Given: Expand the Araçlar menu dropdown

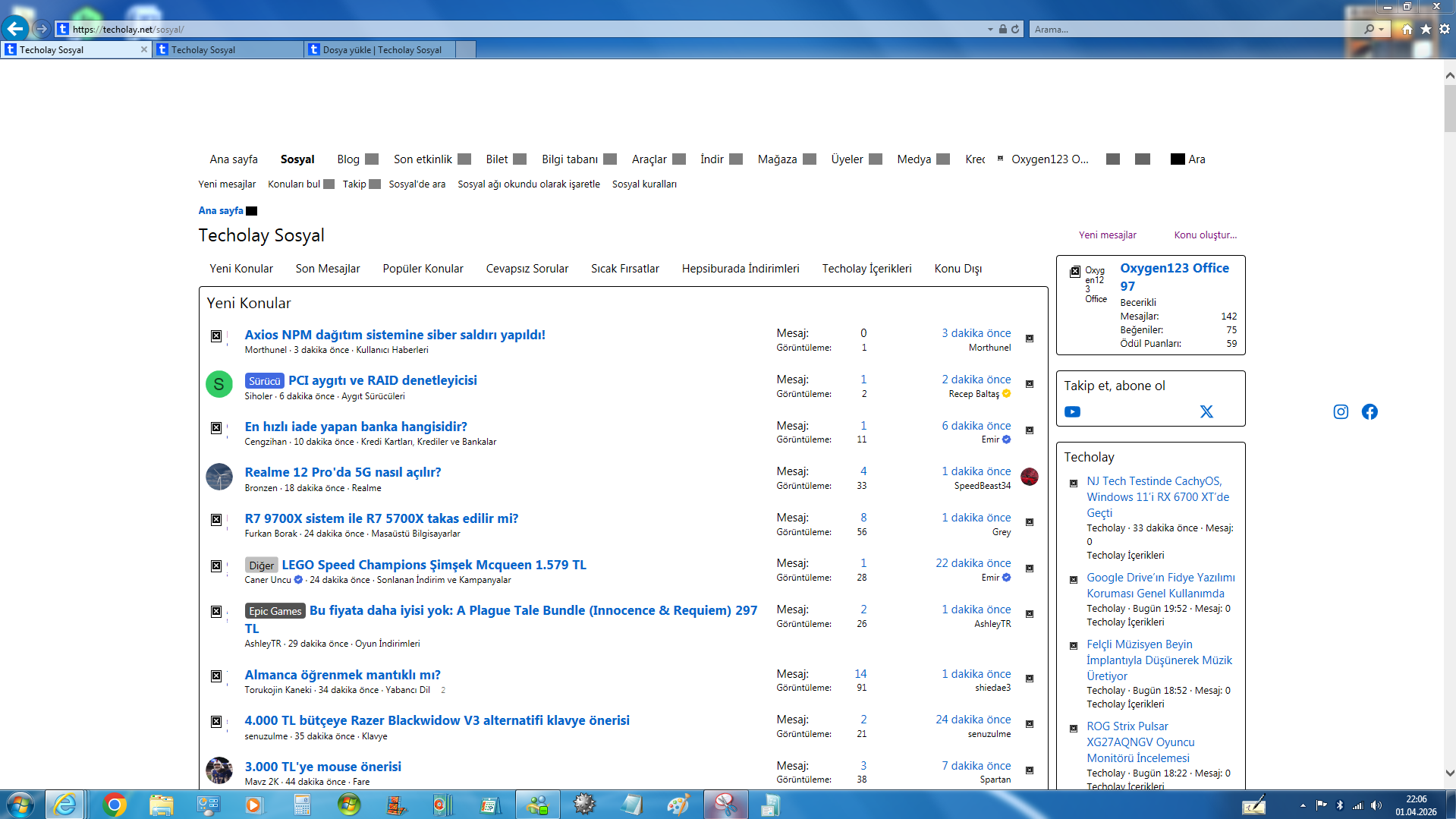Looking at the screenshot, I should [679, 159].
